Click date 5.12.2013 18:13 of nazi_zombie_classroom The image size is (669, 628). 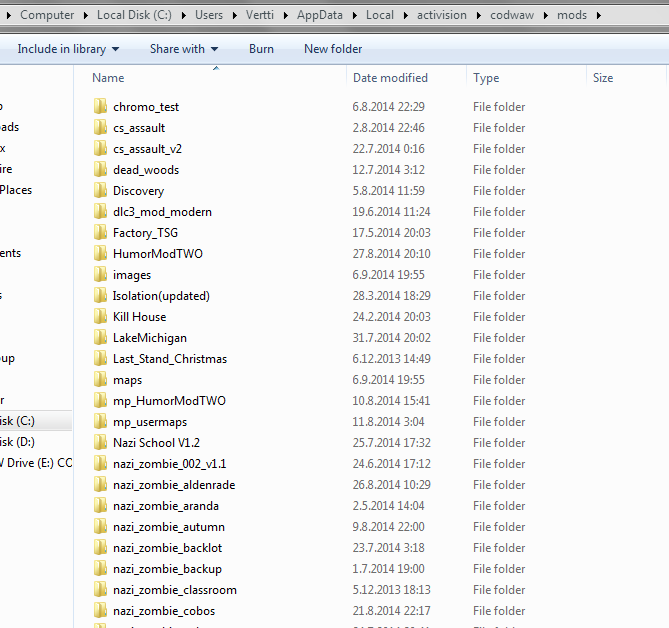pos(391,590)
